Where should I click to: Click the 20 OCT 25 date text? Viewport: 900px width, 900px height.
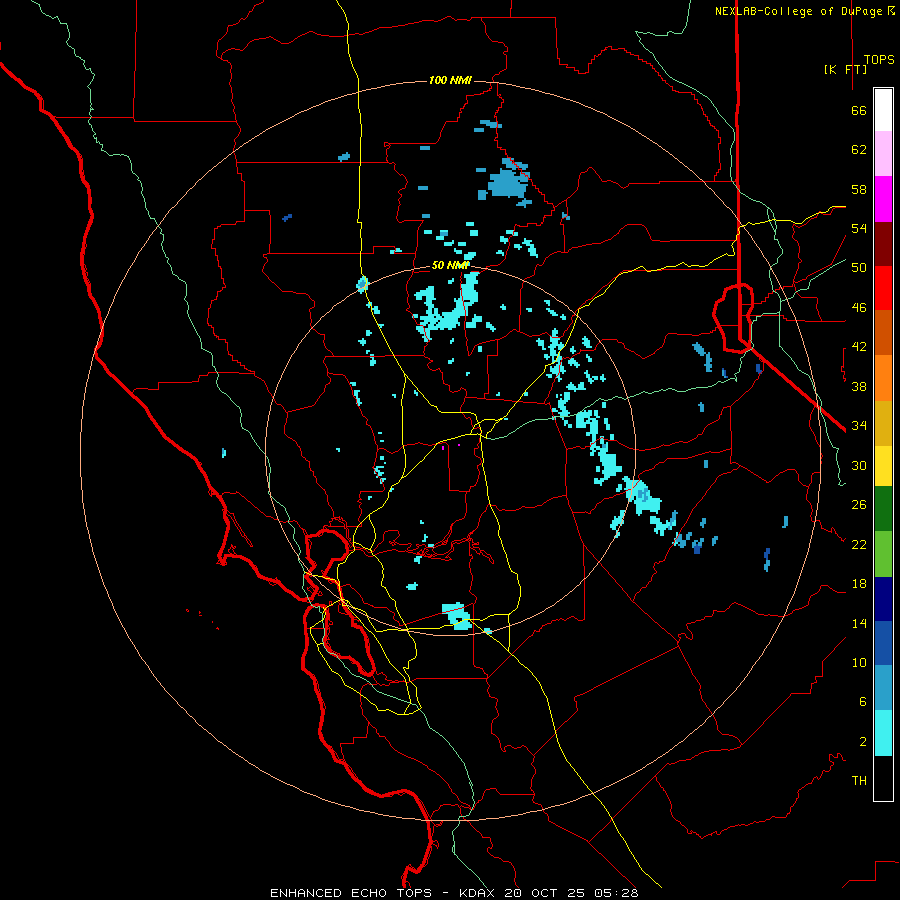pyautogui.click(x=546, y=893)
